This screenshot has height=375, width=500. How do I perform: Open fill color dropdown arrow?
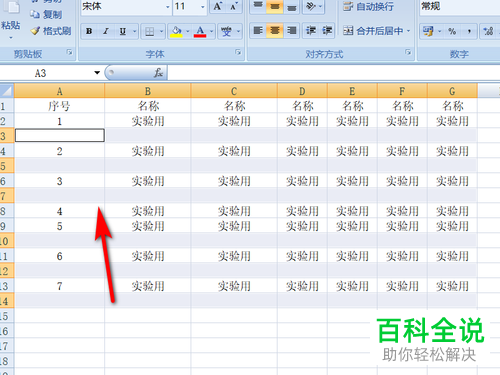click(187, 31)
